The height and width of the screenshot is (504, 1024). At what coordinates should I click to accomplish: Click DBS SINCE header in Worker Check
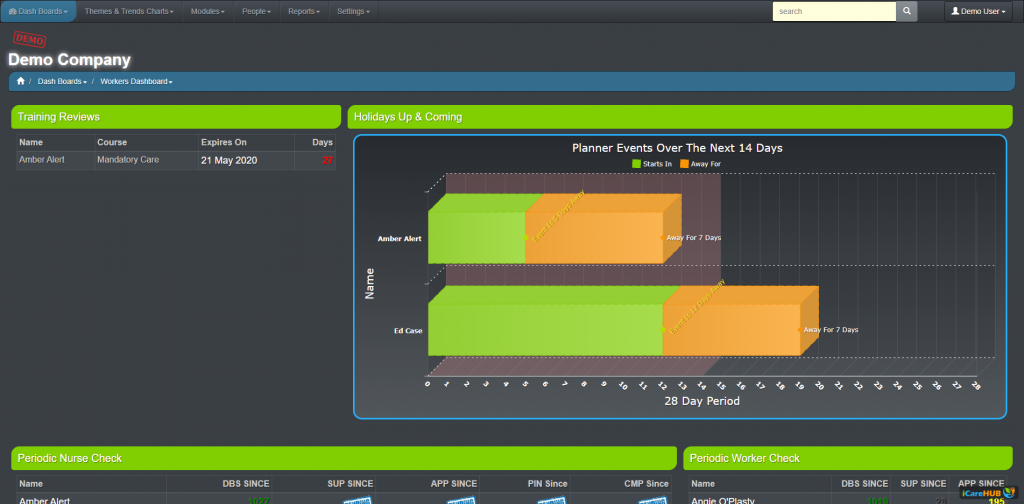click(x=863, y=484)
